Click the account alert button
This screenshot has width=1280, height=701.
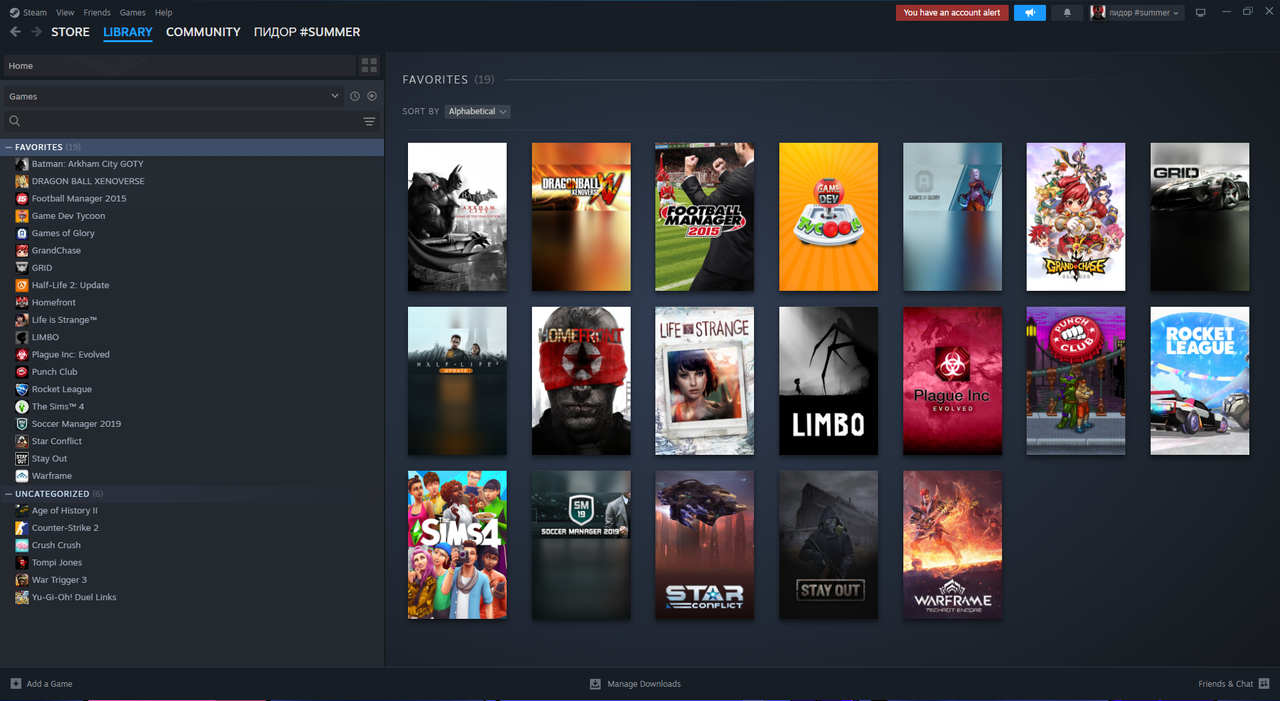(x=952, y=13)
